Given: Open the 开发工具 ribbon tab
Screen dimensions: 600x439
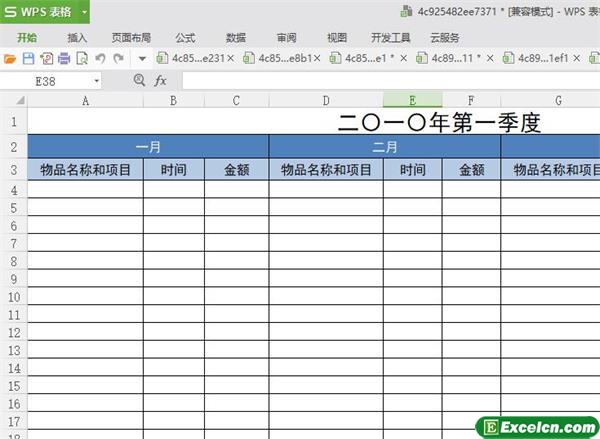Looking at the screenshot, I should tap(390, 38).
